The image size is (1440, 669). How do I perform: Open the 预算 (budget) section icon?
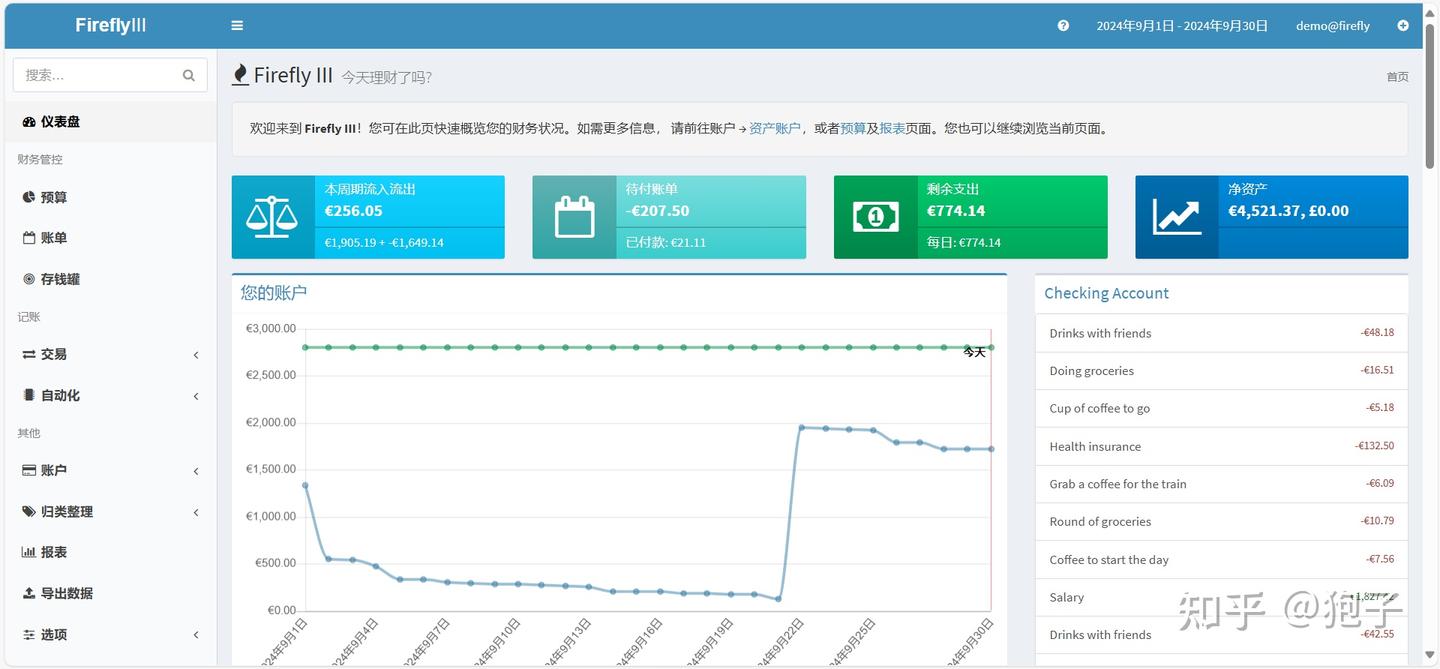click(x=30, y=197)
